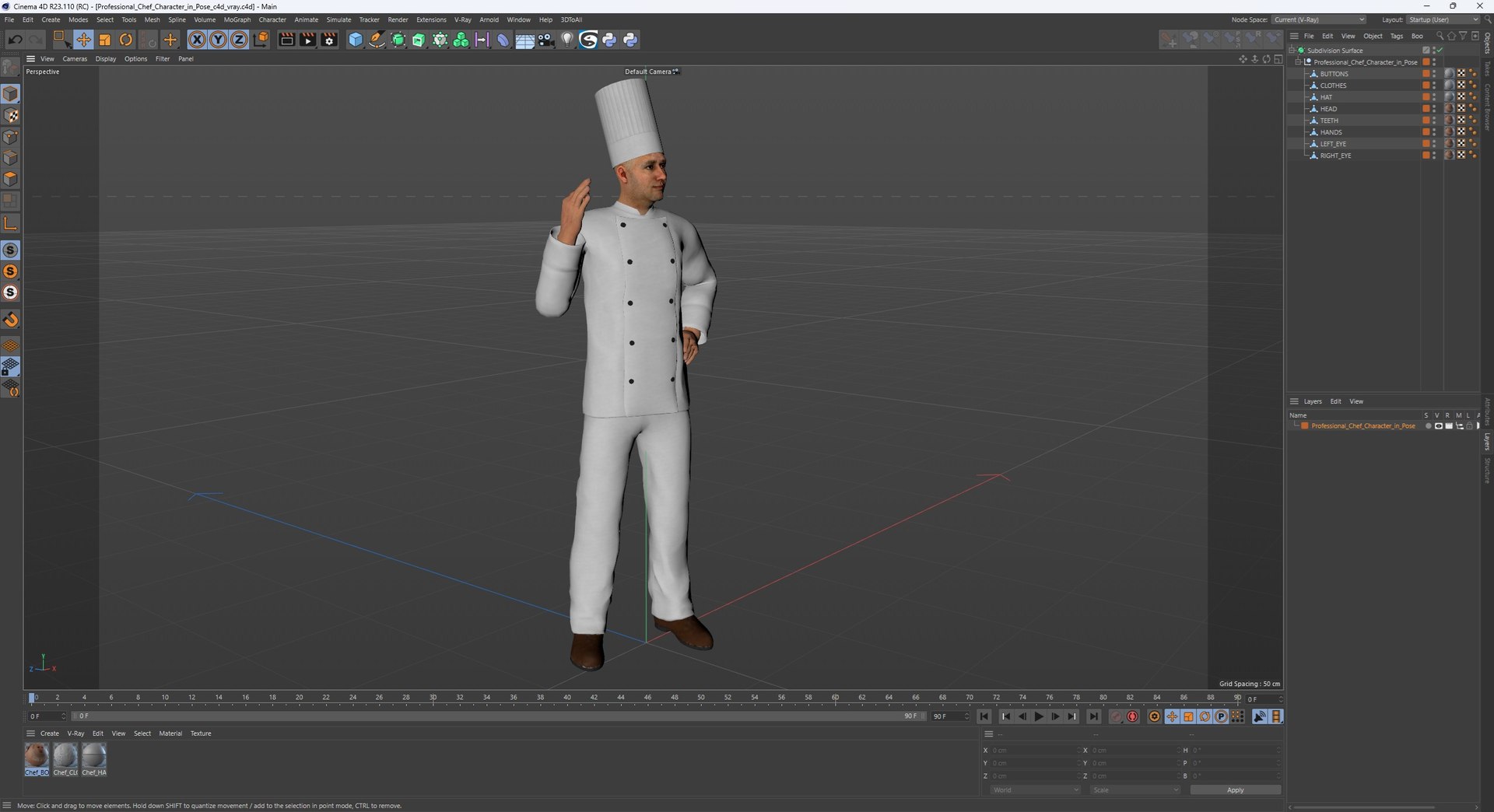
Task: Click the orange layer color swatch for CLOTHES
Action: pyautogui.click(x=1426, y=86)
